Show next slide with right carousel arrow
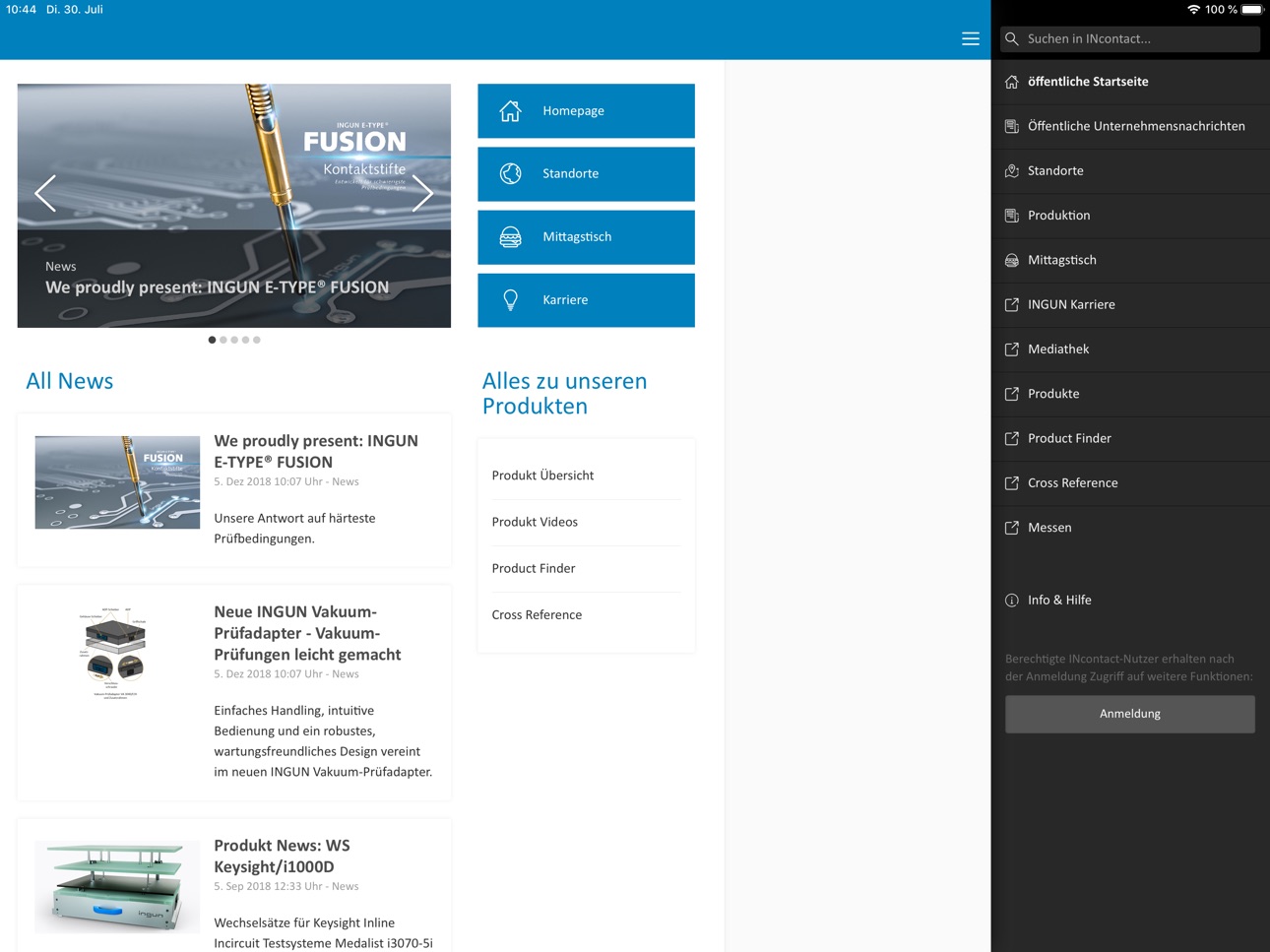The width and height of the screenshot is (1270, 952). 422,193
